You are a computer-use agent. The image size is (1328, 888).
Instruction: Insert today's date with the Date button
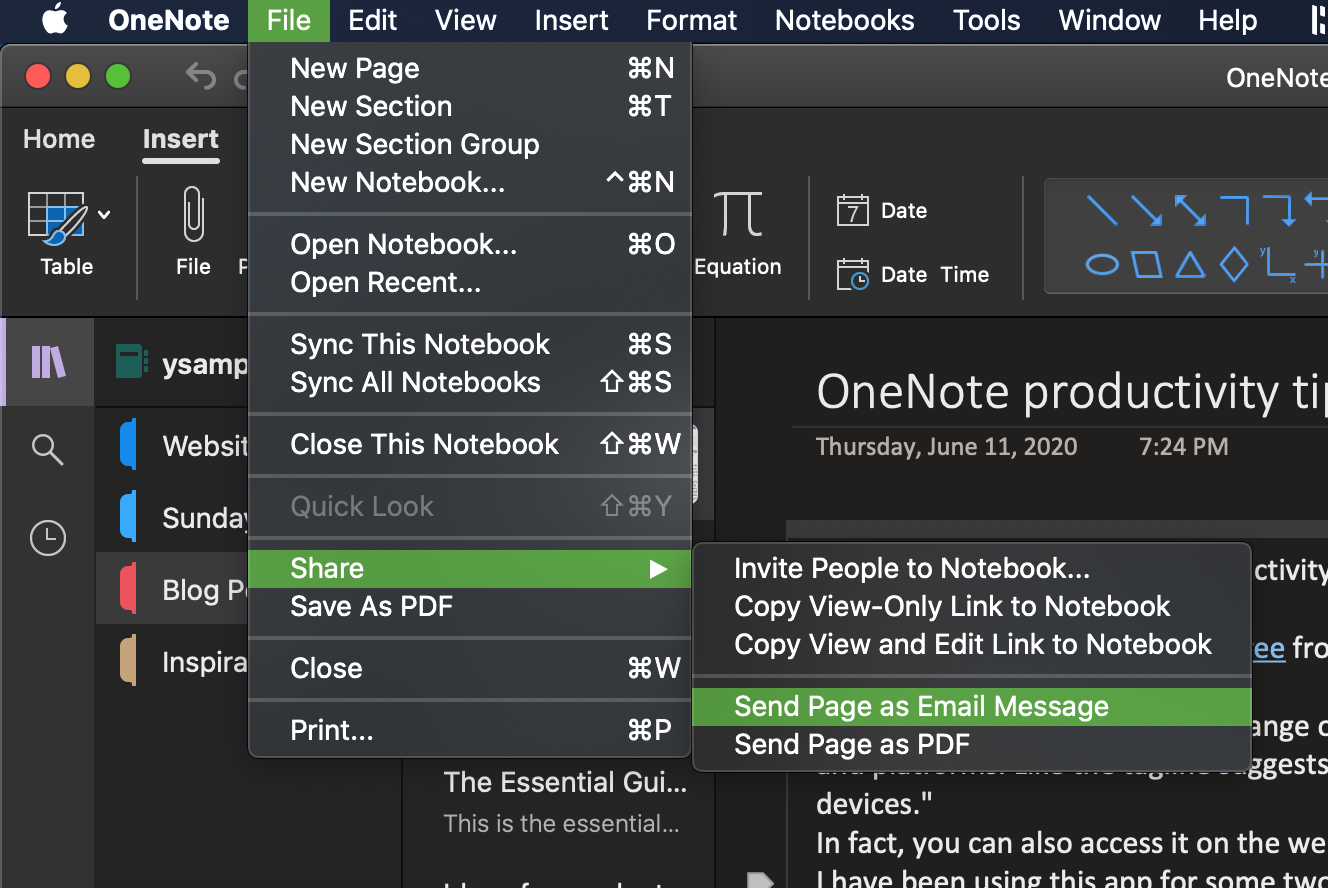[882, 211]
